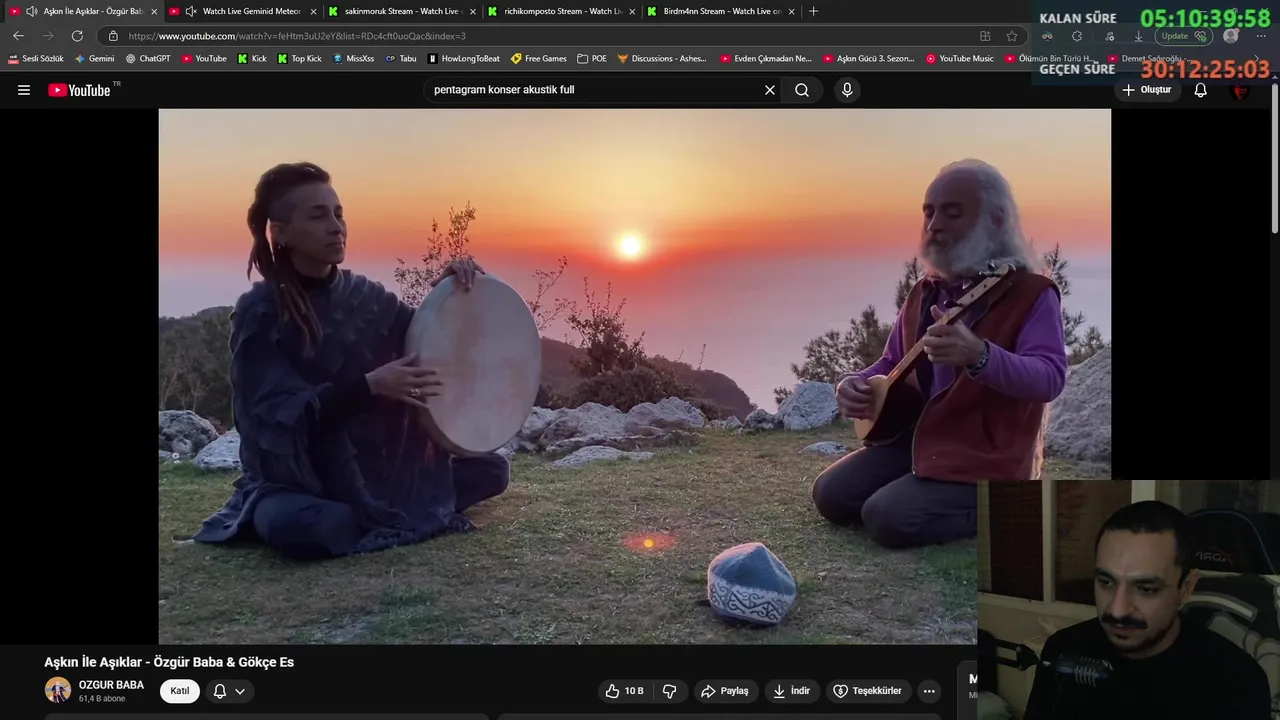1280x720 pixels.
Task: View site info via lock icon
Action: pyautogui.click(x=113, y=36)
